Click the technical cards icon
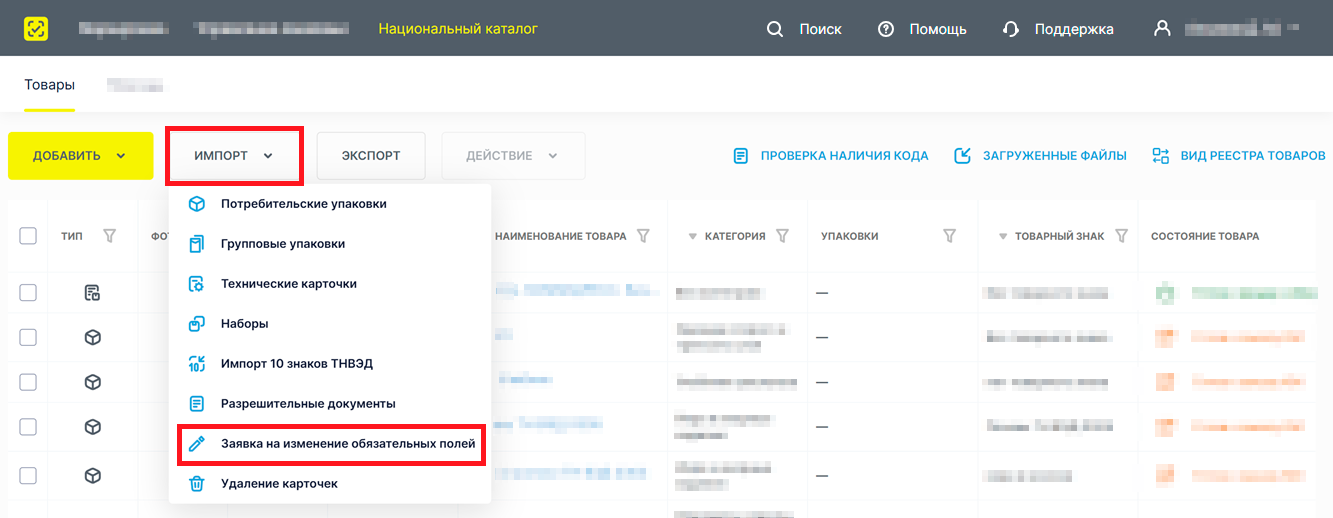1333x518 pixels. (x=197, y=284)
